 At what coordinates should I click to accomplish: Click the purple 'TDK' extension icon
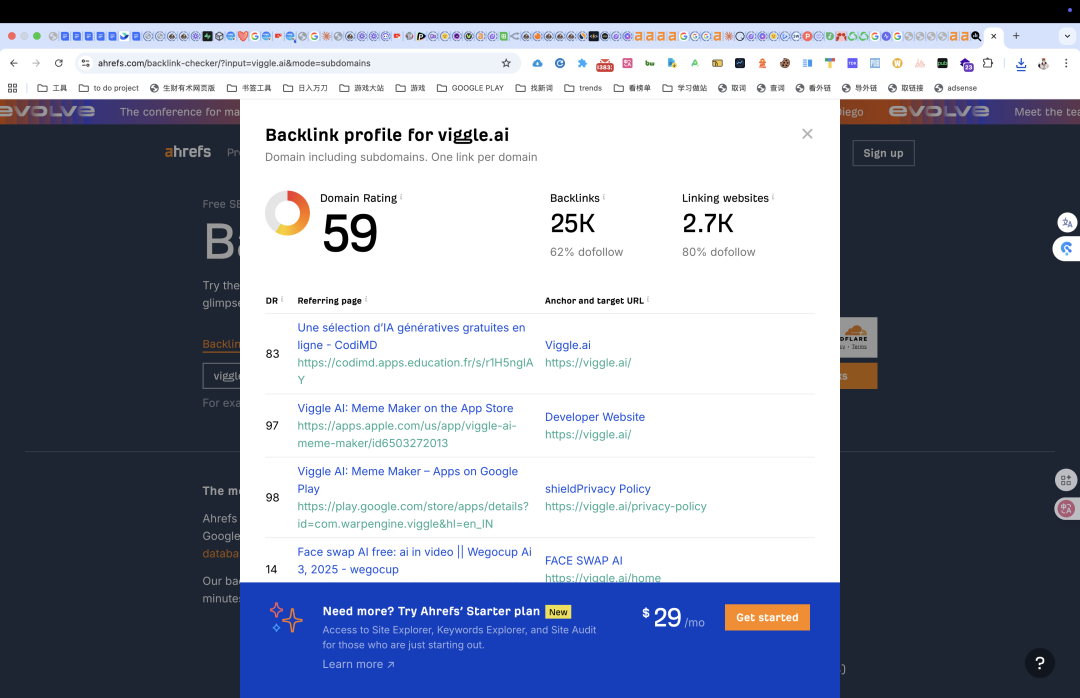point(852,63)
